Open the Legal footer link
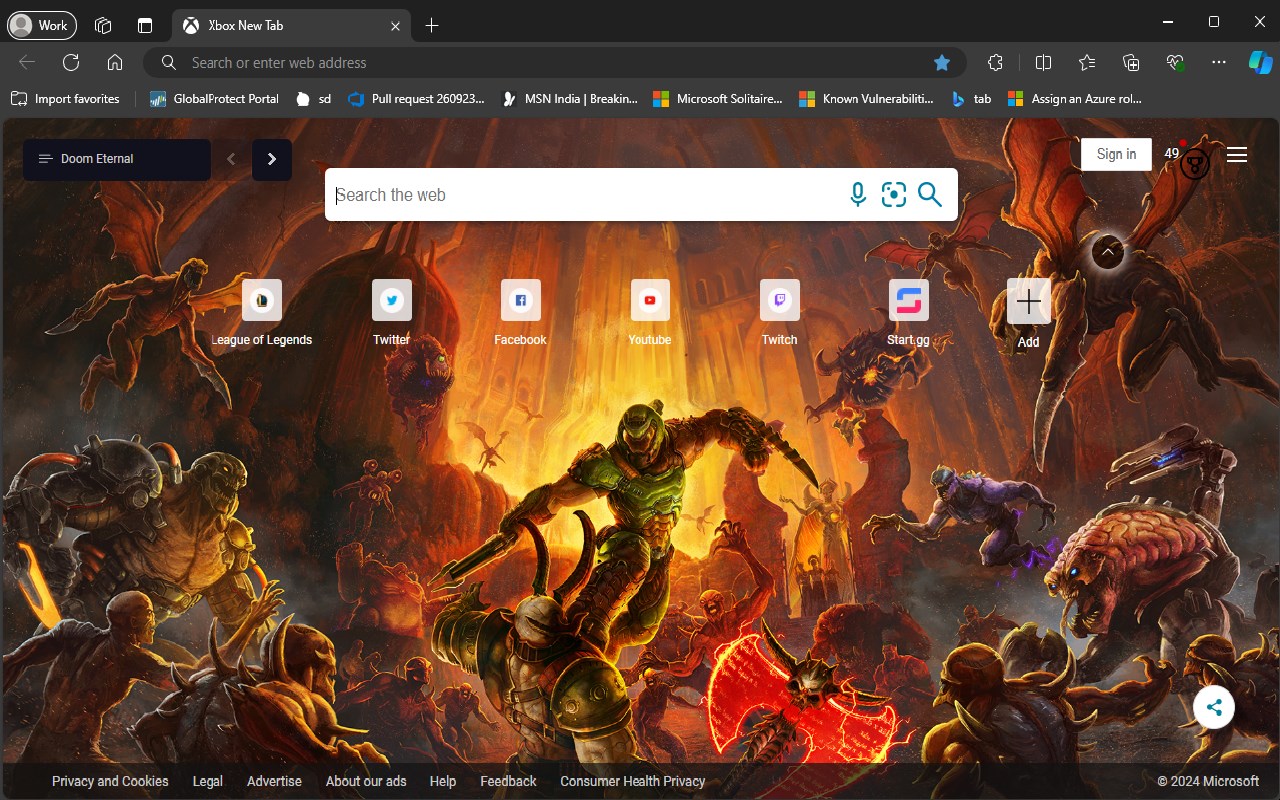Viewport: 1280px width, 800px height. (x=208, y=781)
